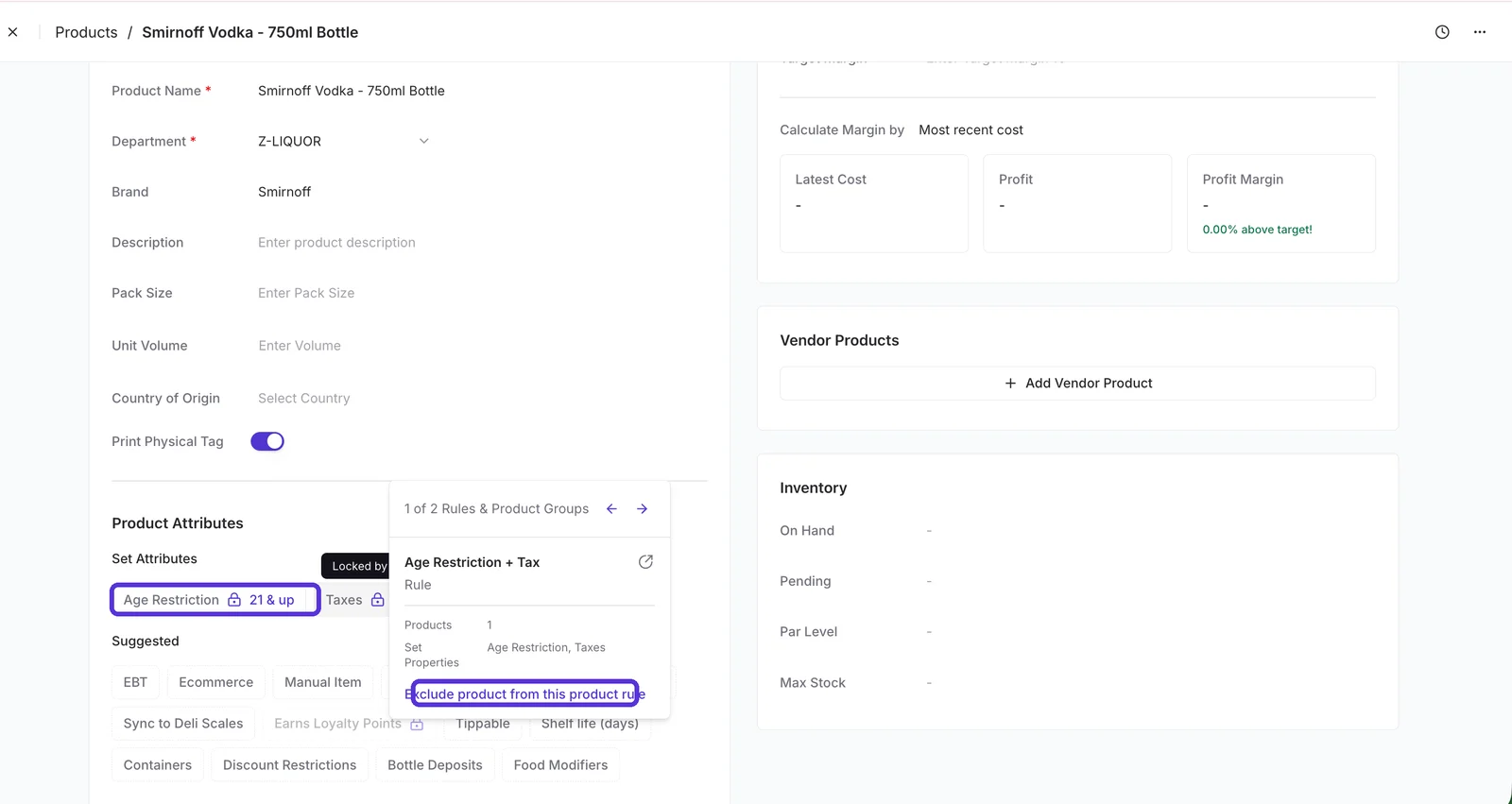Click the 'Age Restriction + Tax' rule title
The width and height of the screenshot is (1512, 804).
pos(472,563)
